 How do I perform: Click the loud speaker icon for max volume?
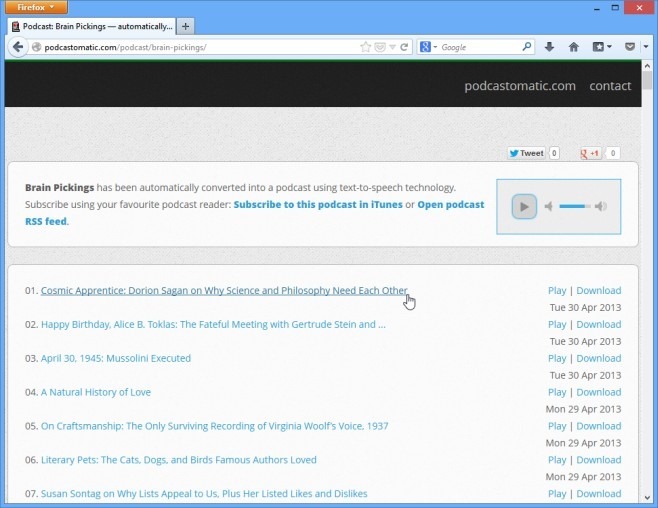[600, 207]
